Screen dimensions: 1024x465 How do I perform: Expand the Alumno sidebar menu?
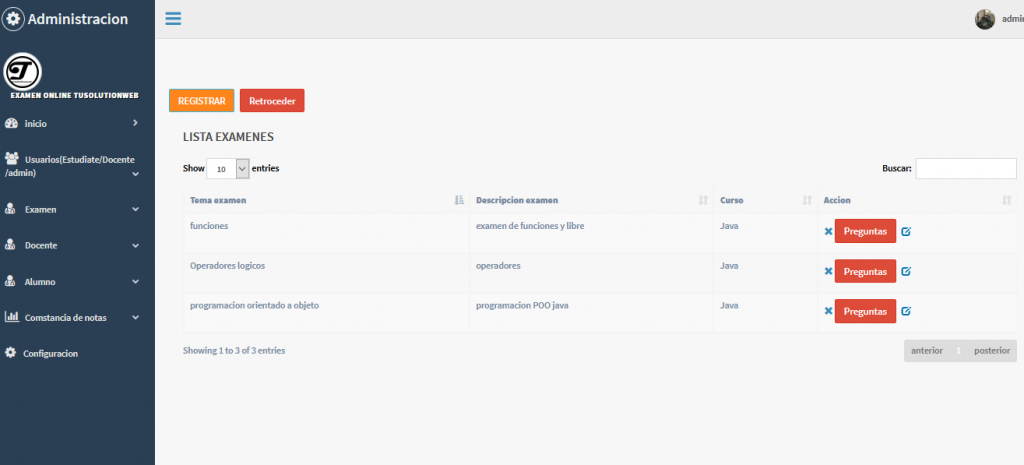click(70, 282)
